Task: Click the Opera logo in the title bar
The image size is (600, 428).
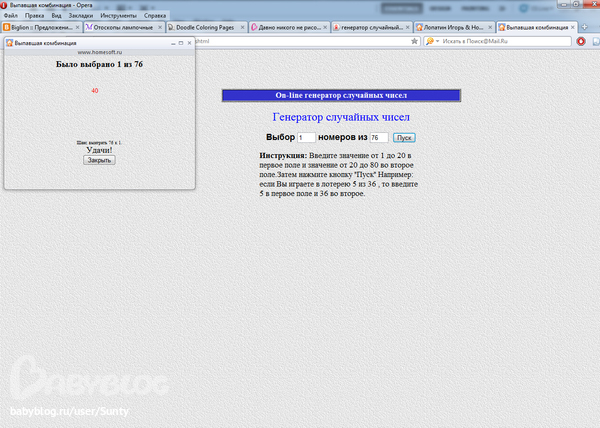Action: tap(5, 5)
